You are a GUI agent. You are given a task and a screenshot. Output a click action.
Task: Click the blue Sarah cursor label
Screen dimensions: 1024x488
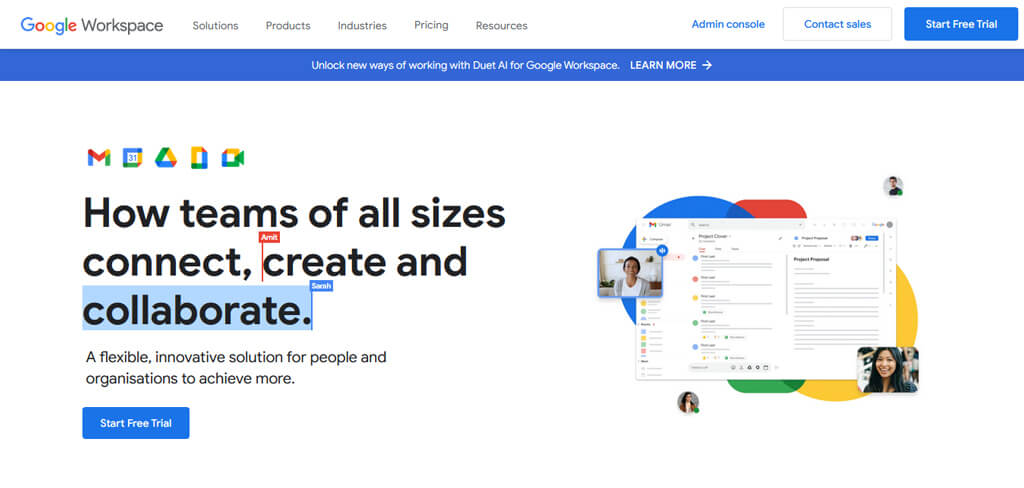[x=321, y=285]
